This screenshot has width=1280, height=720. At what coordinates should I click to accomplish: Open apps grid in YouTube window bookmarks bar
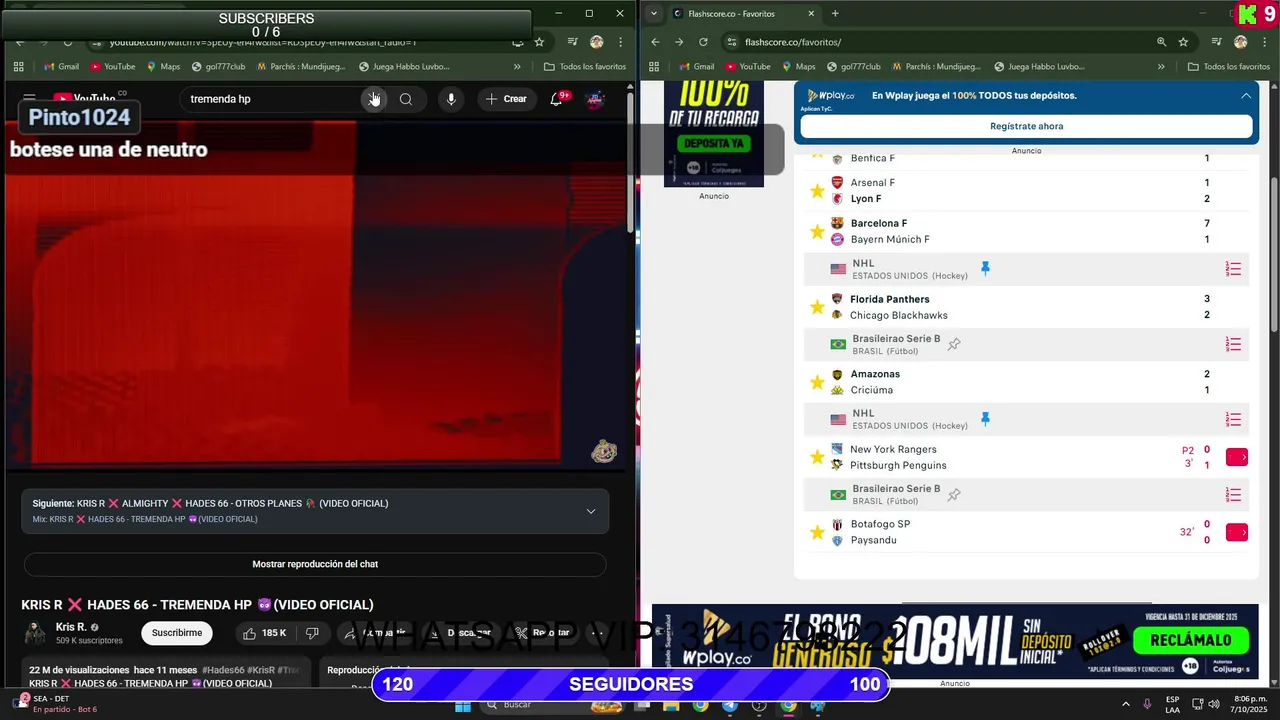pos(19,67)
